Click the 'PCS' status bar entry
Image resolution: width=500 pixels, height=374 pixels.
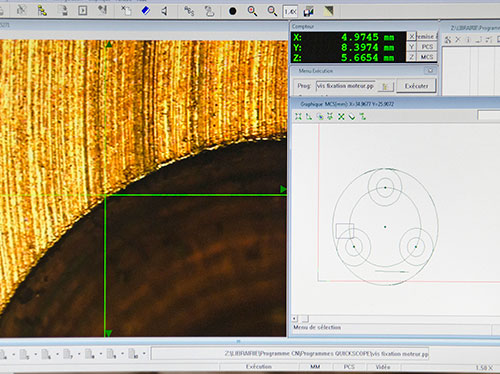349,367
